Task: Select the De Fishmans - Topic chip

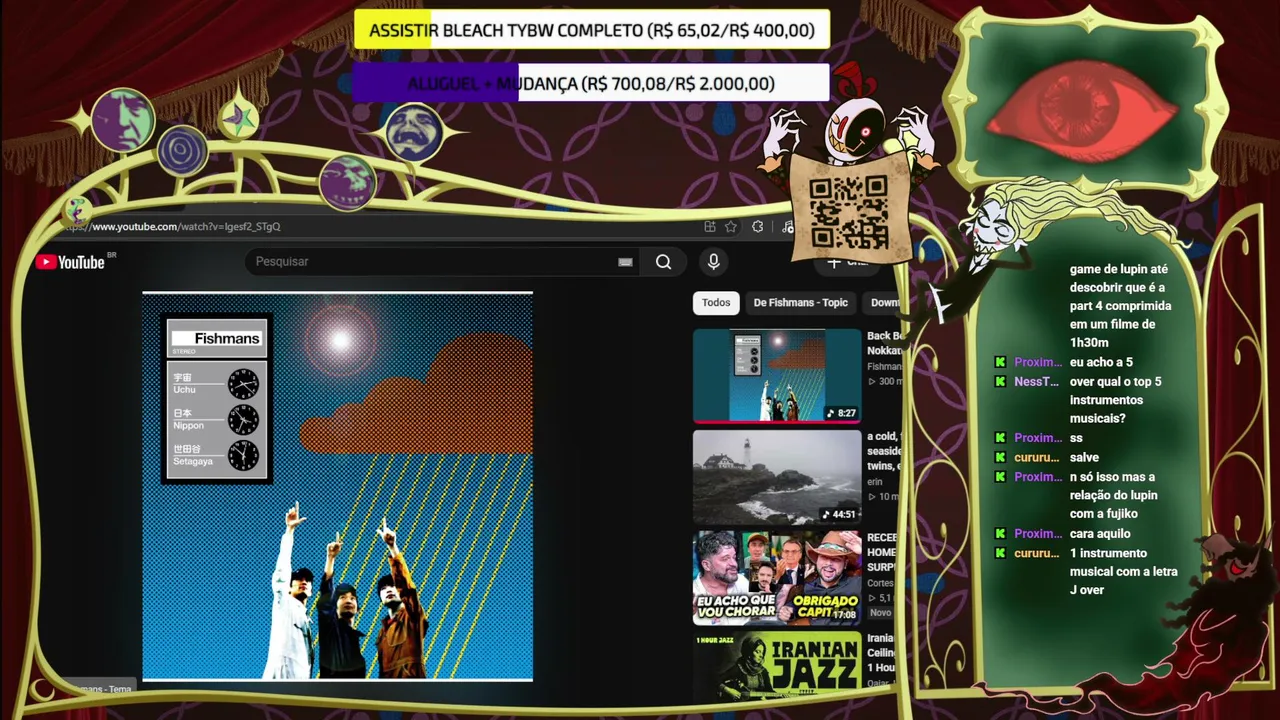Action: 800,303
